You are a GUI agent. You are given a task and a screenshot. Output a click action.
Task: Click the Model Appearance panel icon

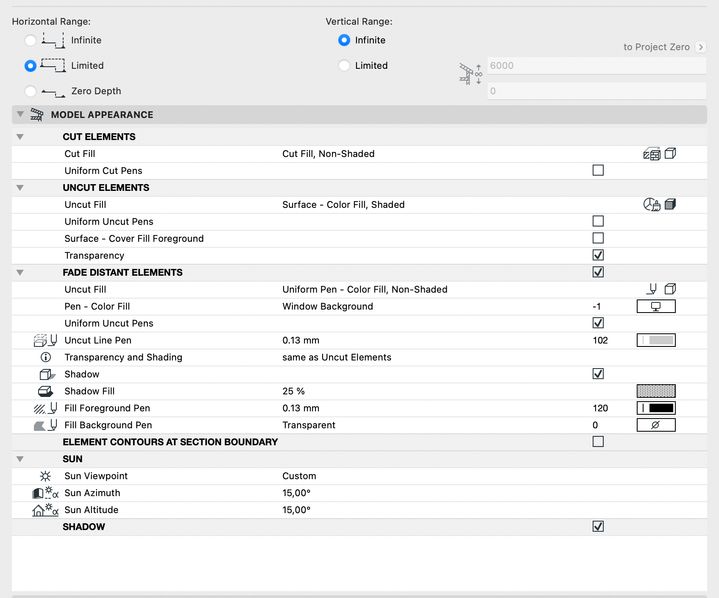point(37,115)
